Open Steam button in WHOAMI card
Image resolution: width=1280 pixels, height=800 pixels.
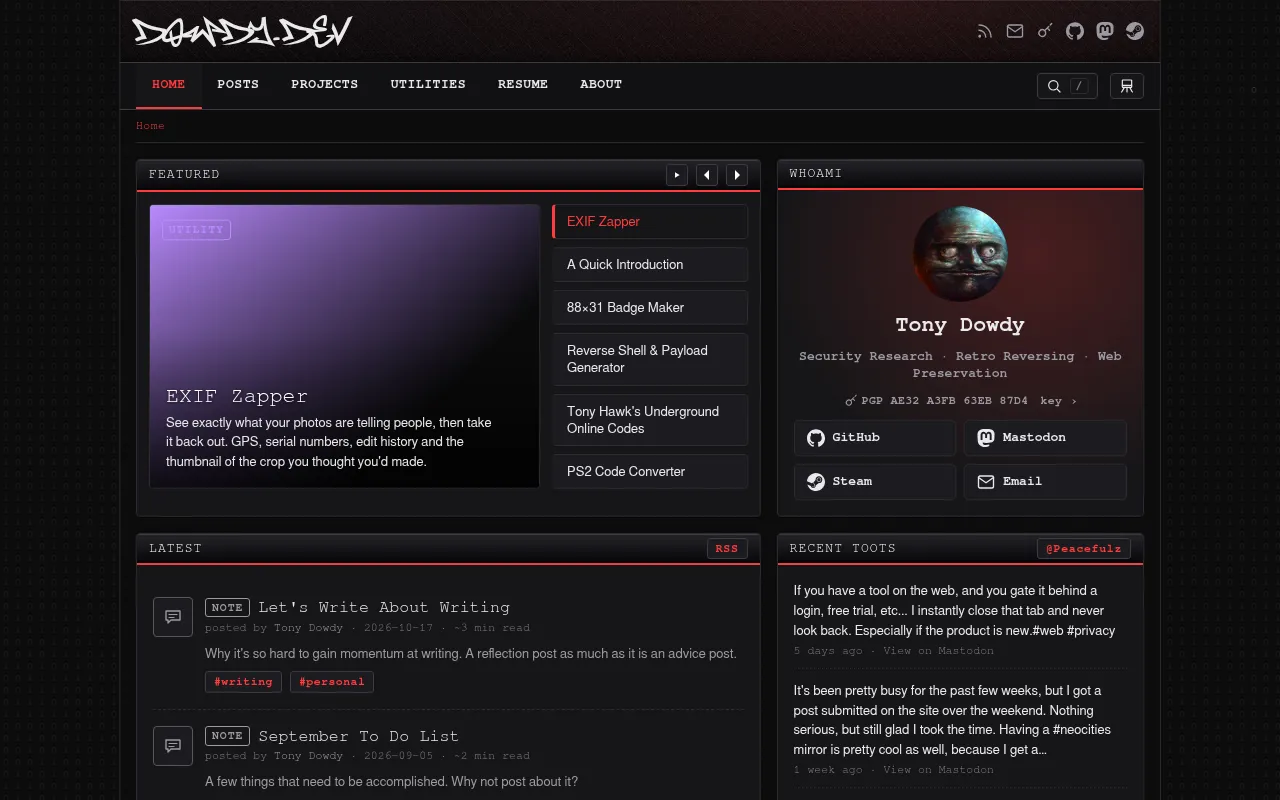point(875,482)
